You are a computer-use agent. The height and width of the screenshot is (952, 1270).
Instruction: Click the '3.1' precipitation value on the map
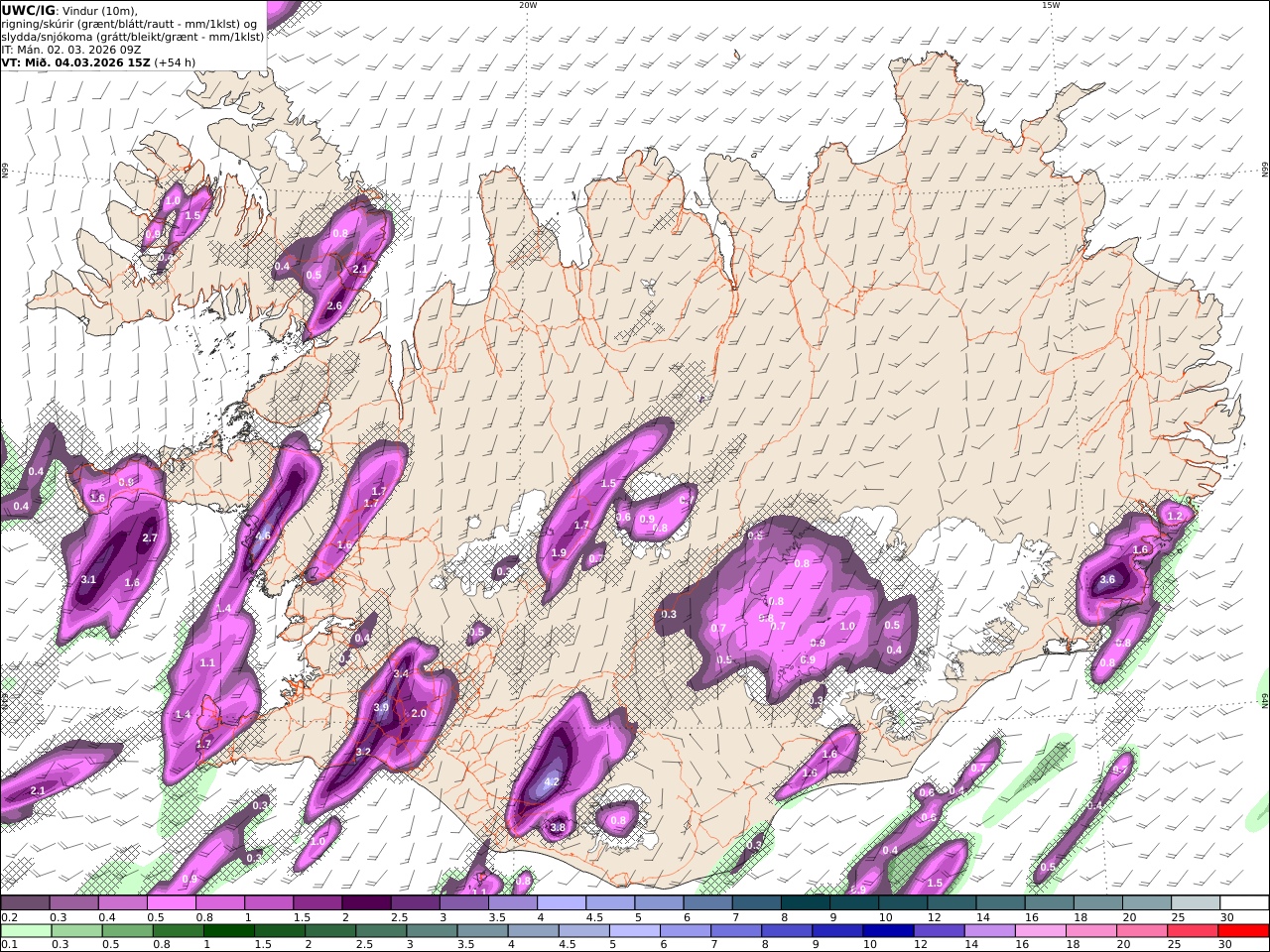click(x=88, y=579)
